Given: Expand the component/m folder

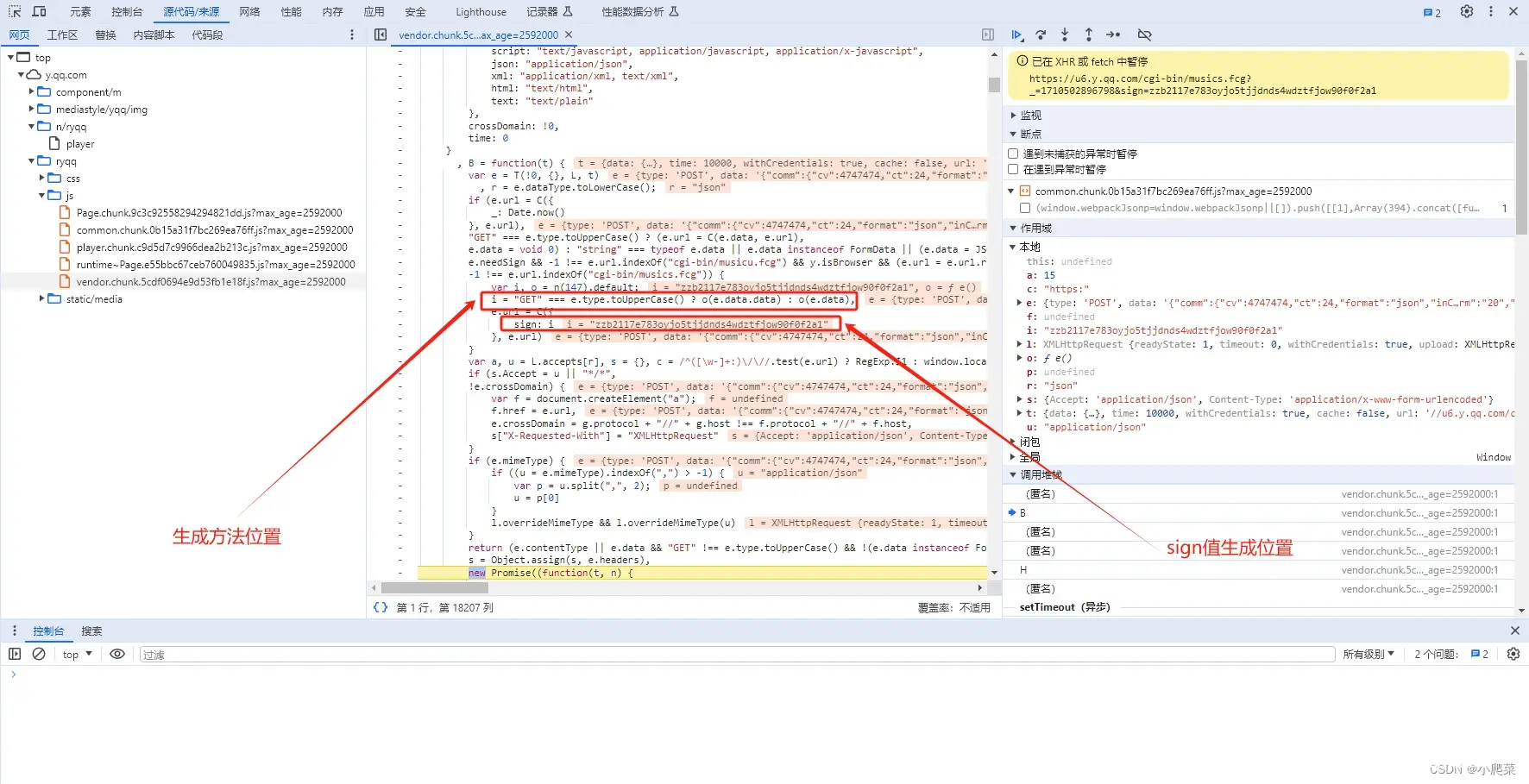Looking at the screenshot, I should point(32,91).
